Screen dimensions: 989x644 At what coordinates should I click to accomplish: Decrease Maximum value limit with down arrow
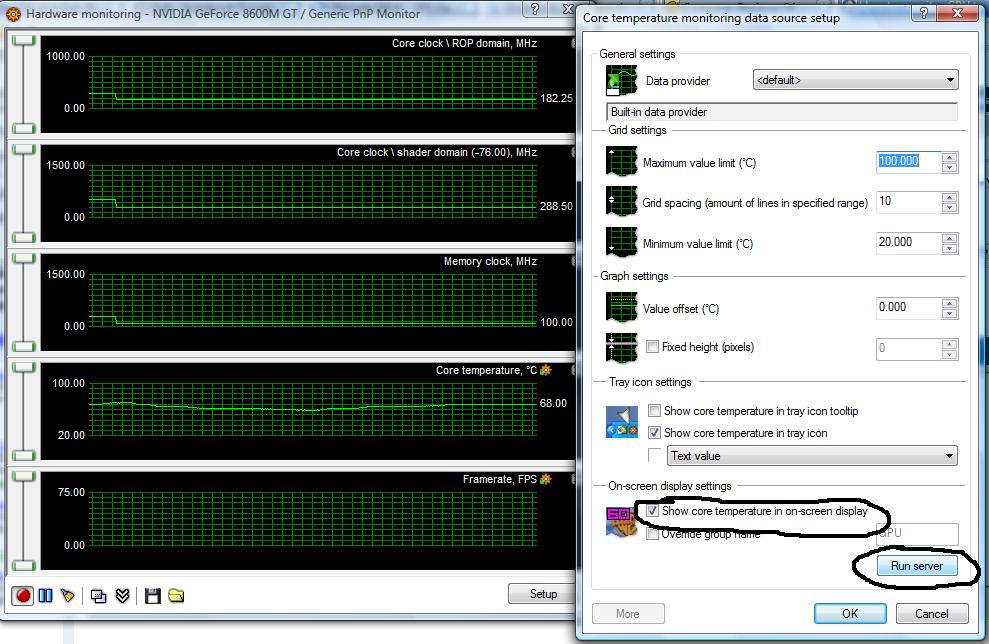(x=949, y=167)
